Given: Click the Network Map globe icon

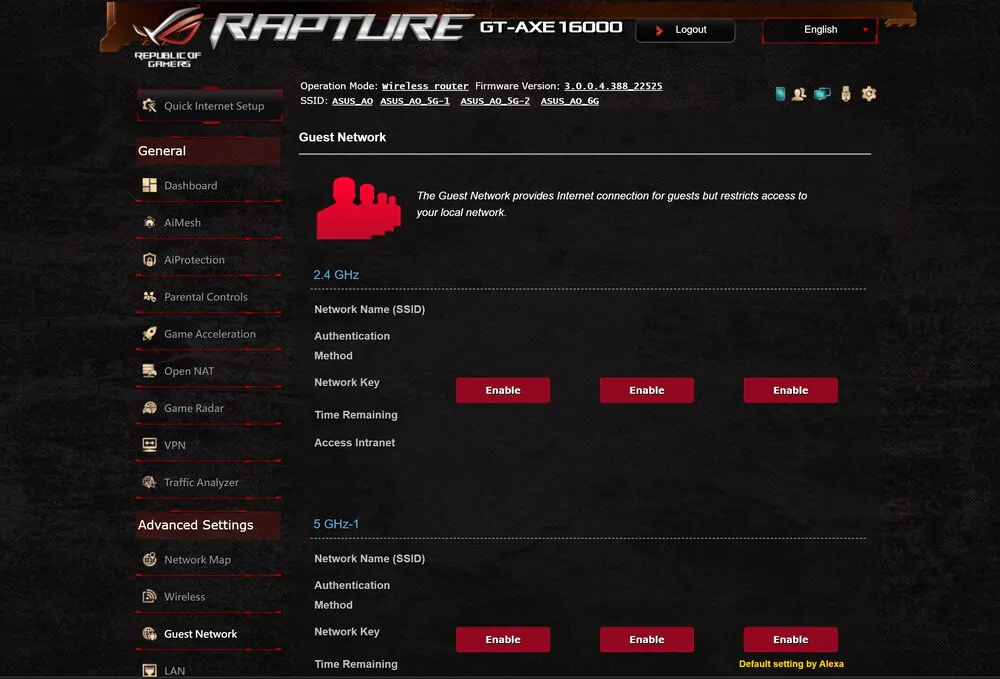Looking at the screenshot, I should click(149, 559).
